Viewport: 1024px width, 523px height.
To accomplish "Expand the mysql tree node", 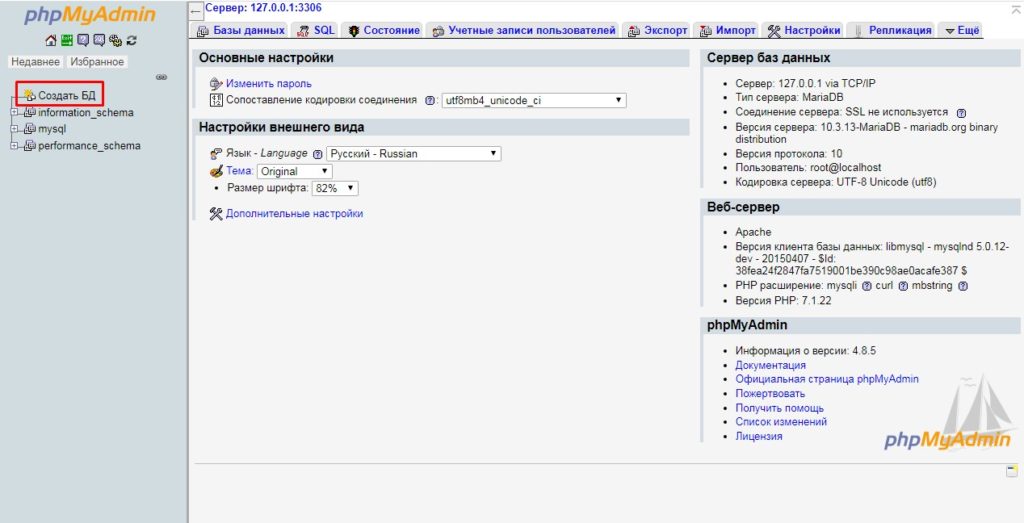I will 14,129.
